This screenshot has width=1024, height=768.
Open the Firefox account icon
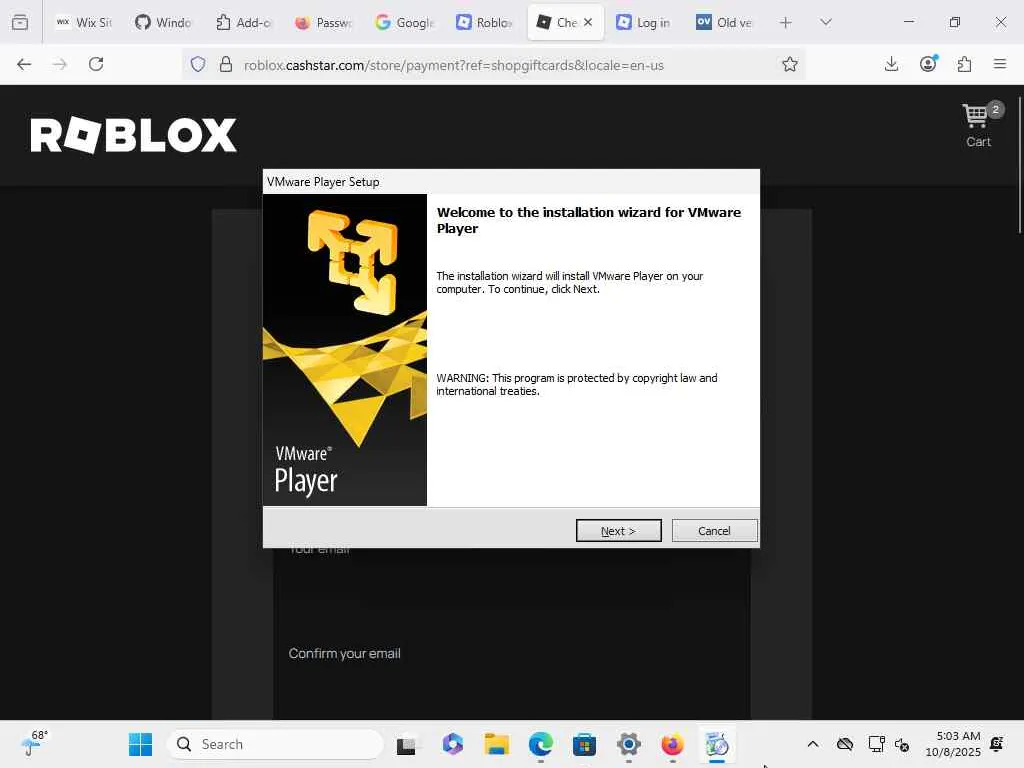click(928, 64)
